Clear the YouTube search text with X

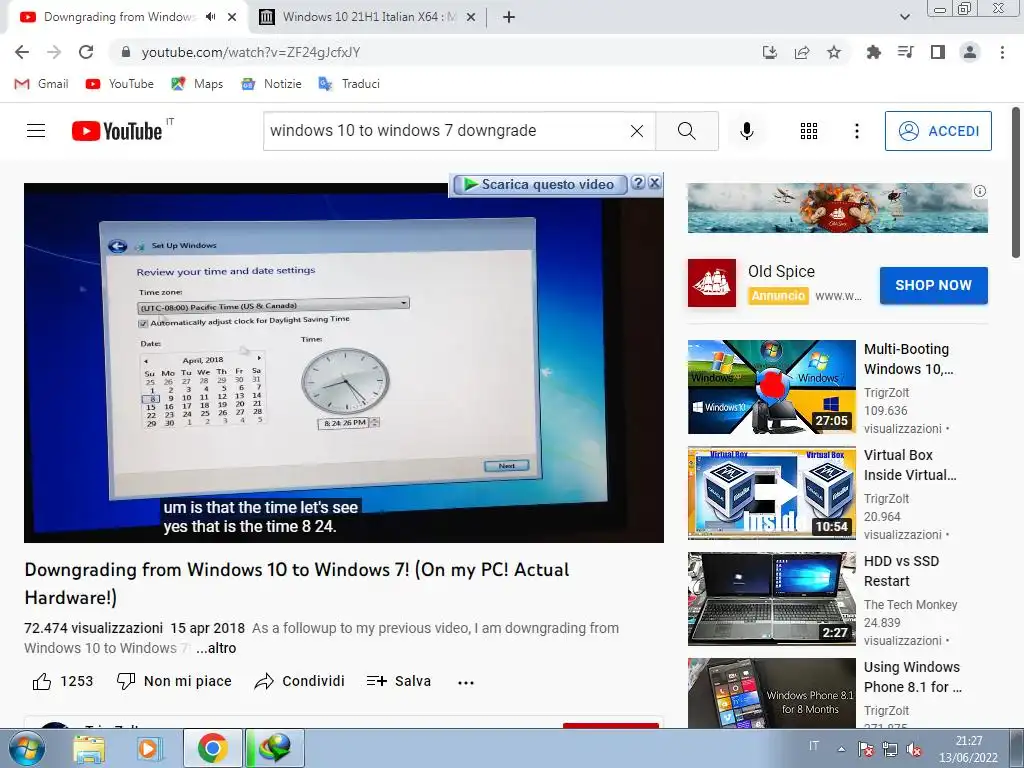click(637, 131)
